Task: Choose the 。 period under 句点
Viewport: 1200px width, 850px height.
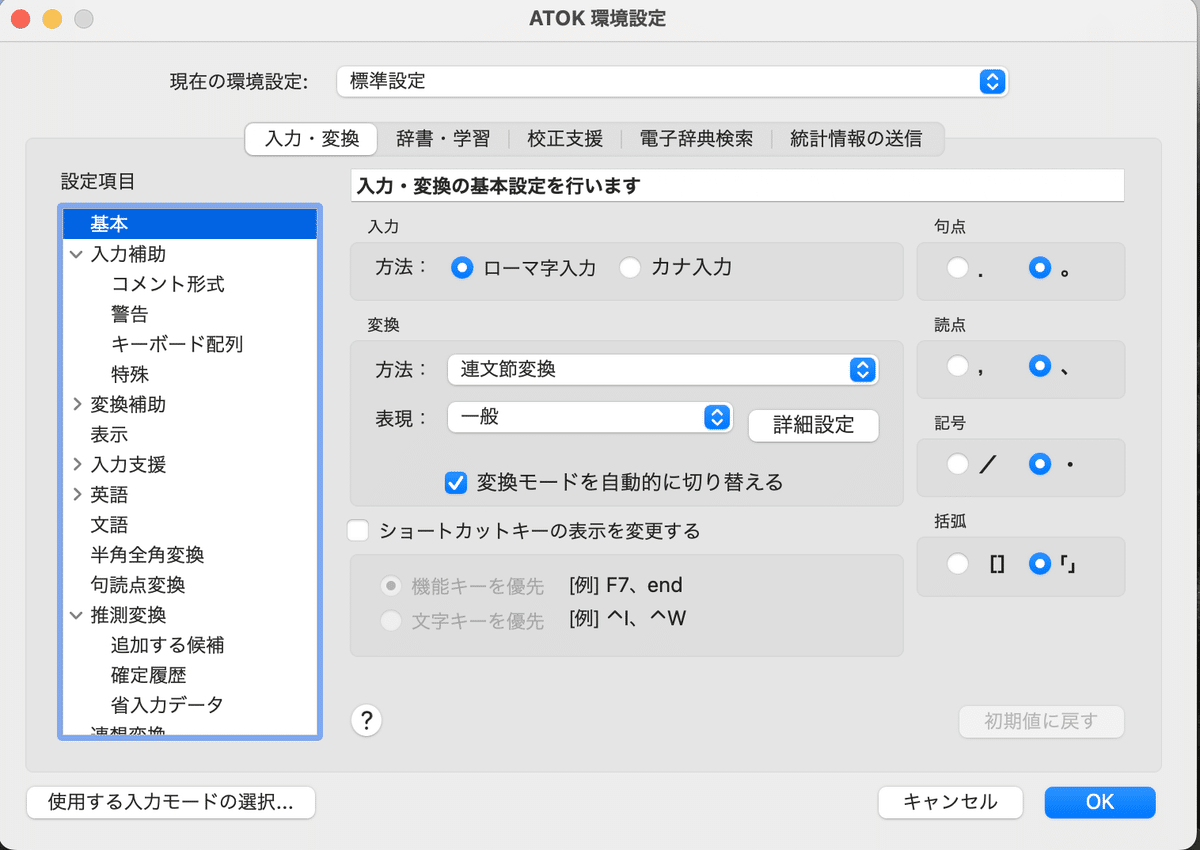Action: 1040,268
